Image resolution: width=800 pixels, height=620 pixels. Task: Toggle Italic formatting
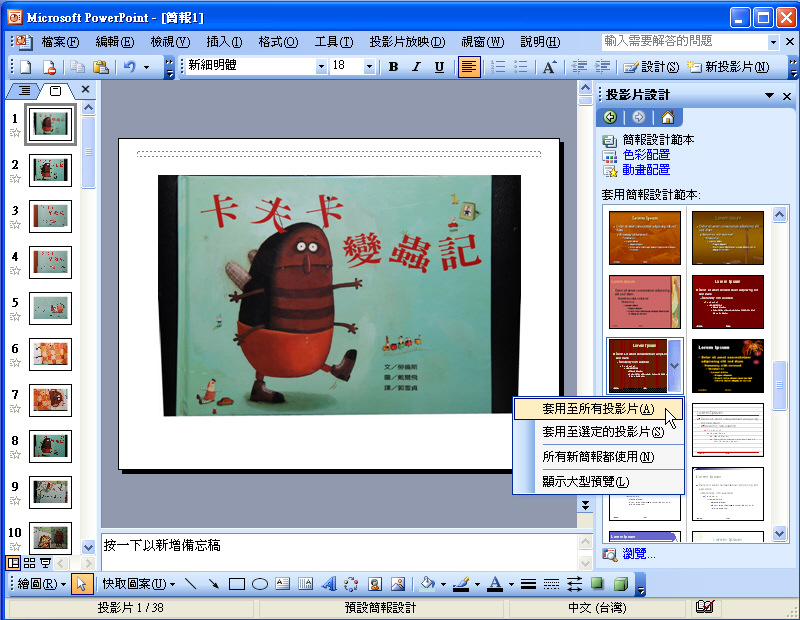(x=416, y=67)
